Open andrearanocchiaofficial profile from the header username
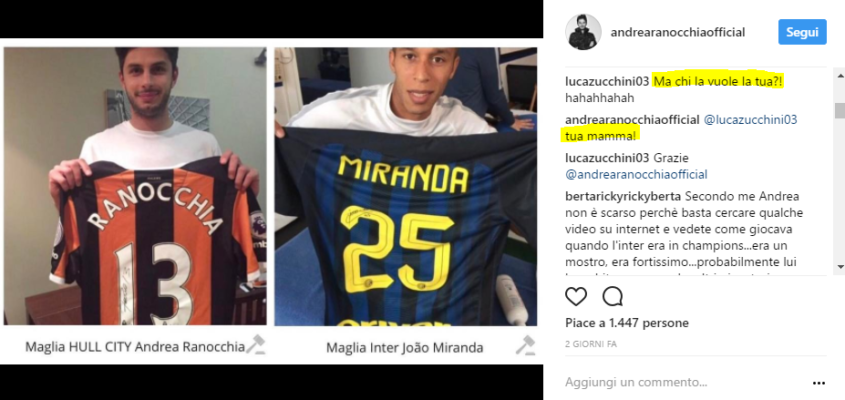The image size is (845, 400). 678,32
